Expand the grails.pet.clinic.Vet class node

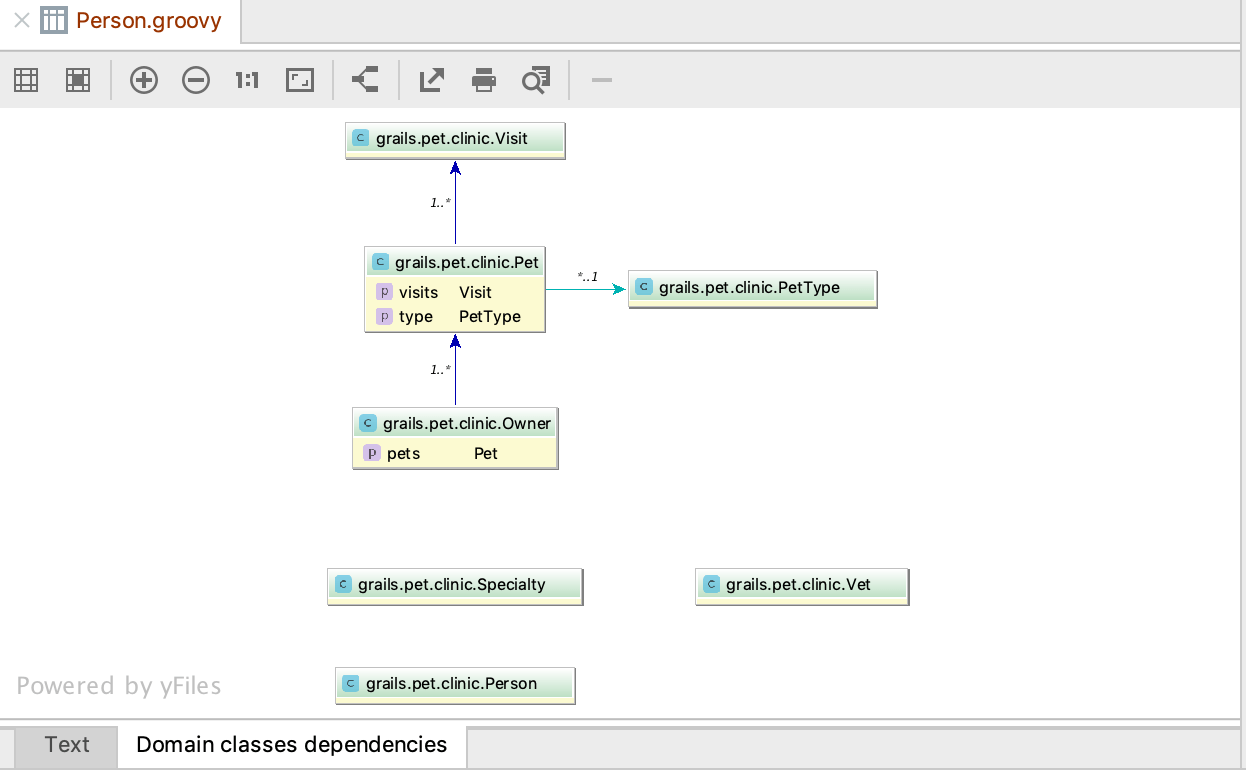801,584
